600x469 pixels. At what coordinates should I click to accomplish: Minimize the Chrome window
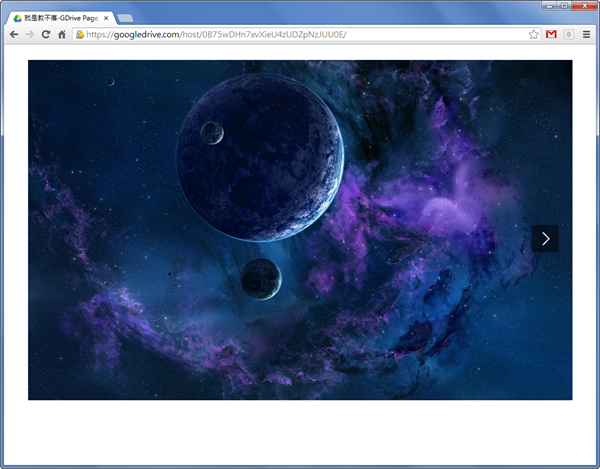pos(549,5)
